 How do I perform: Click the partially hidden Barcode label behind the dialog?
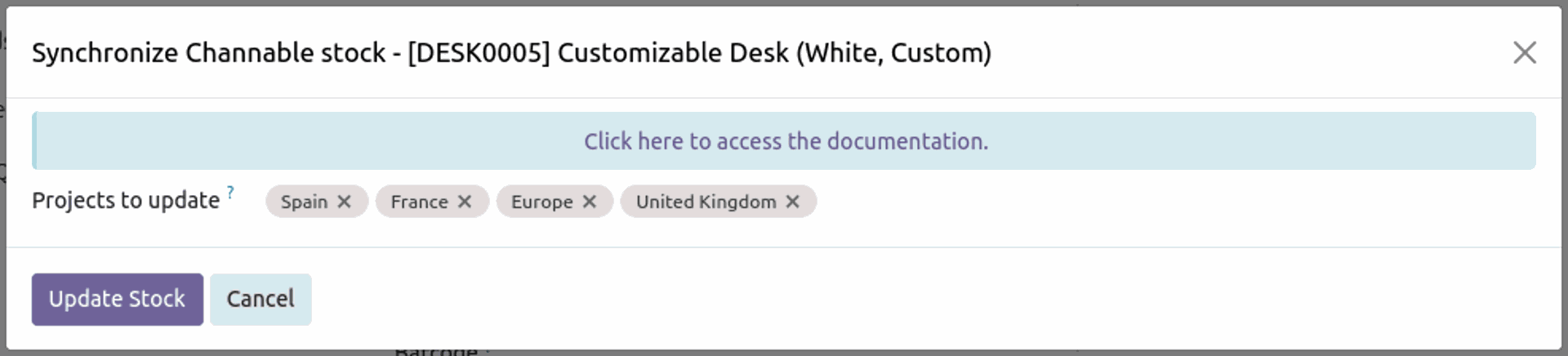point(436,352)
